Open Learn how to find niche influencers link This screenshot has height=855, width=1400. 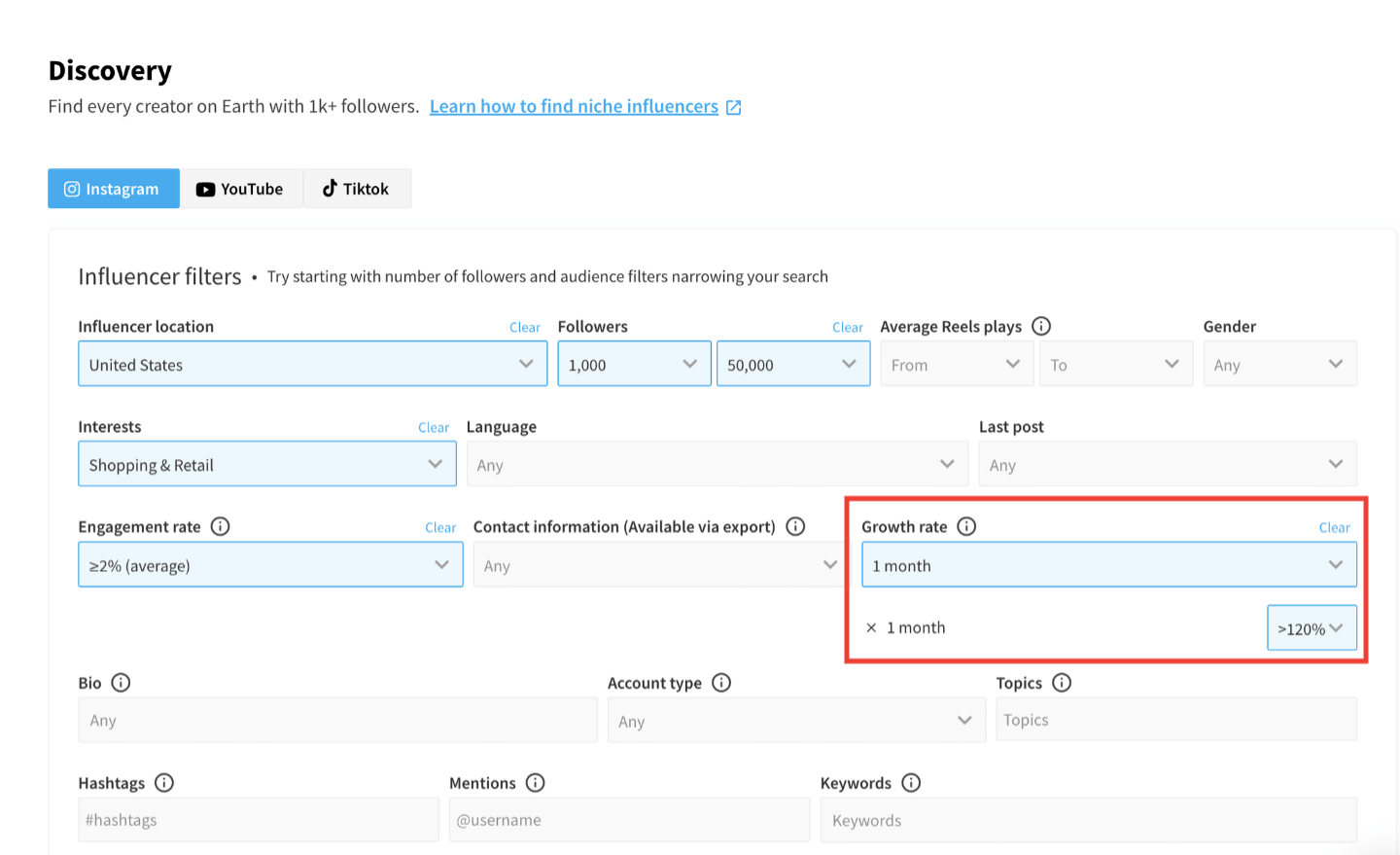click(574, 106)
